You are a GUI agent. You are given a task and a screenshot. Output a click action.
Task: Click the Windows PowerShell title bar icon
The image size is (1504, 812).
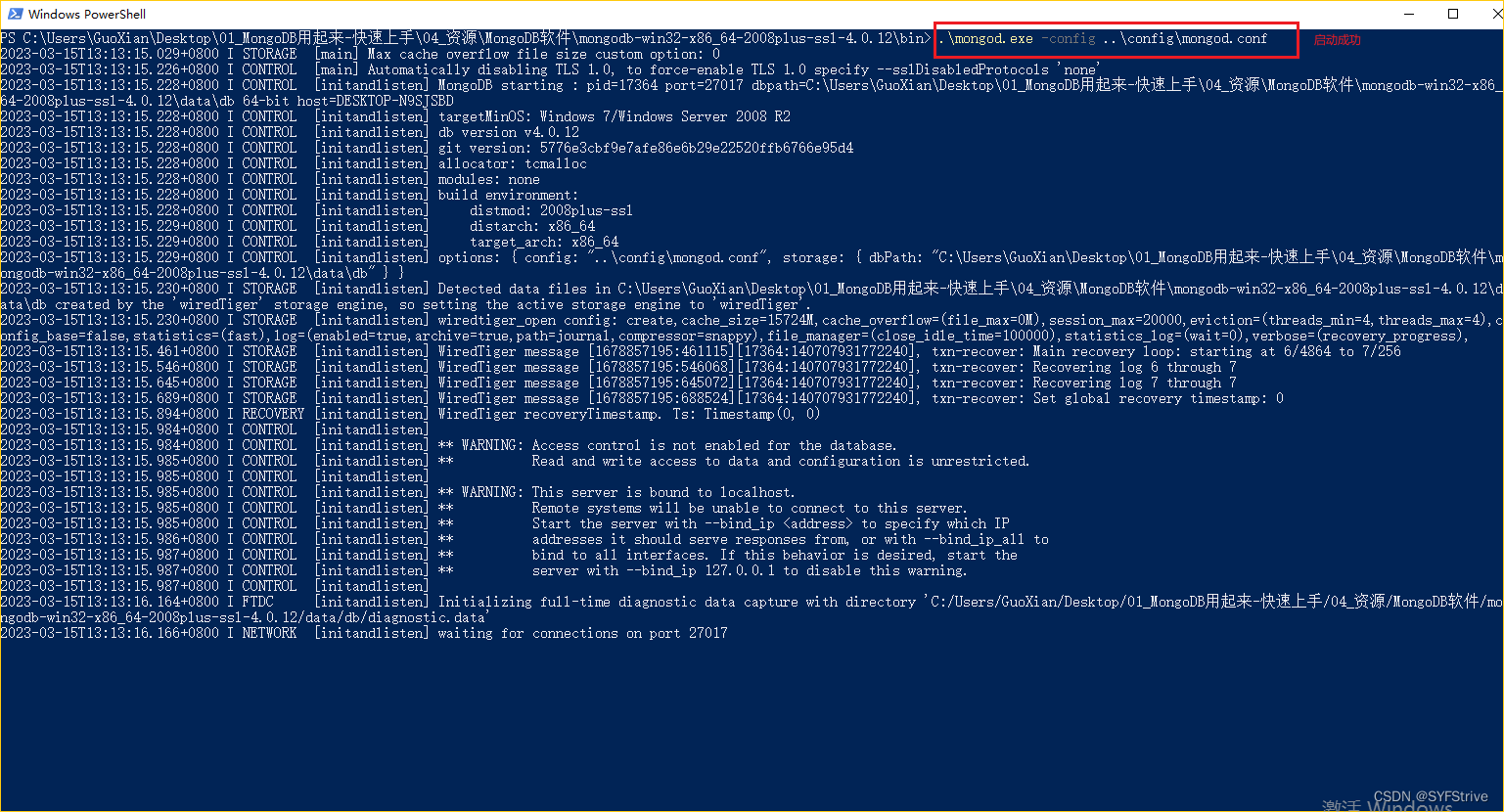(14, 14)
